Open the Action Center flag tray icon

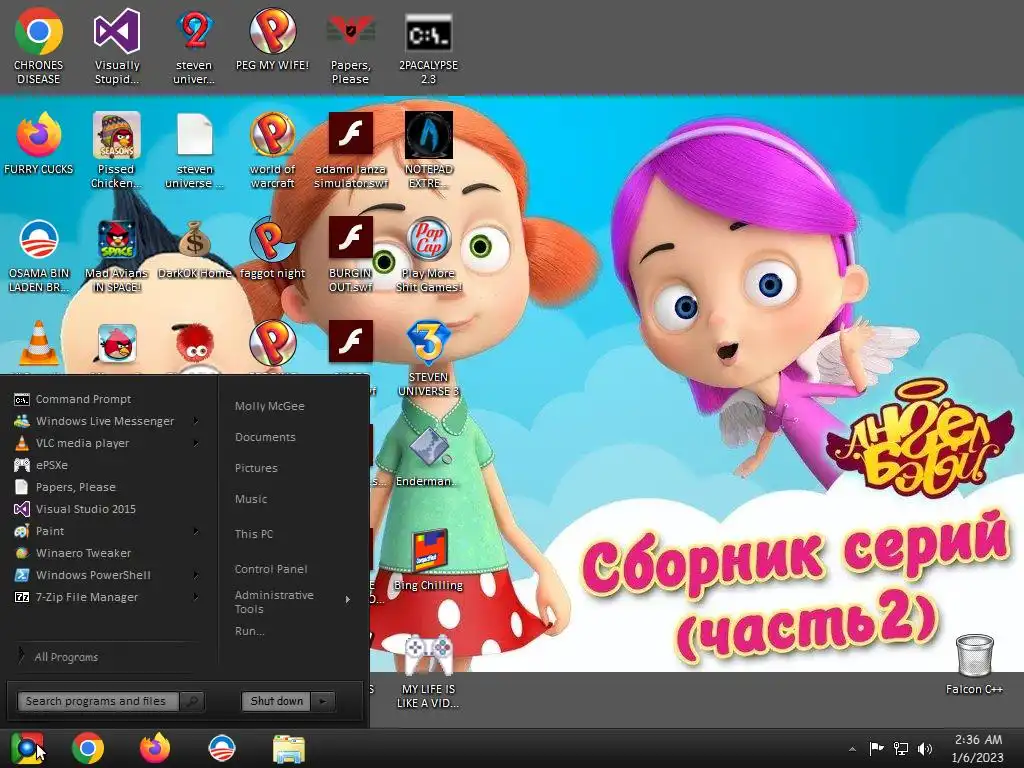click(x=876, y=748)
